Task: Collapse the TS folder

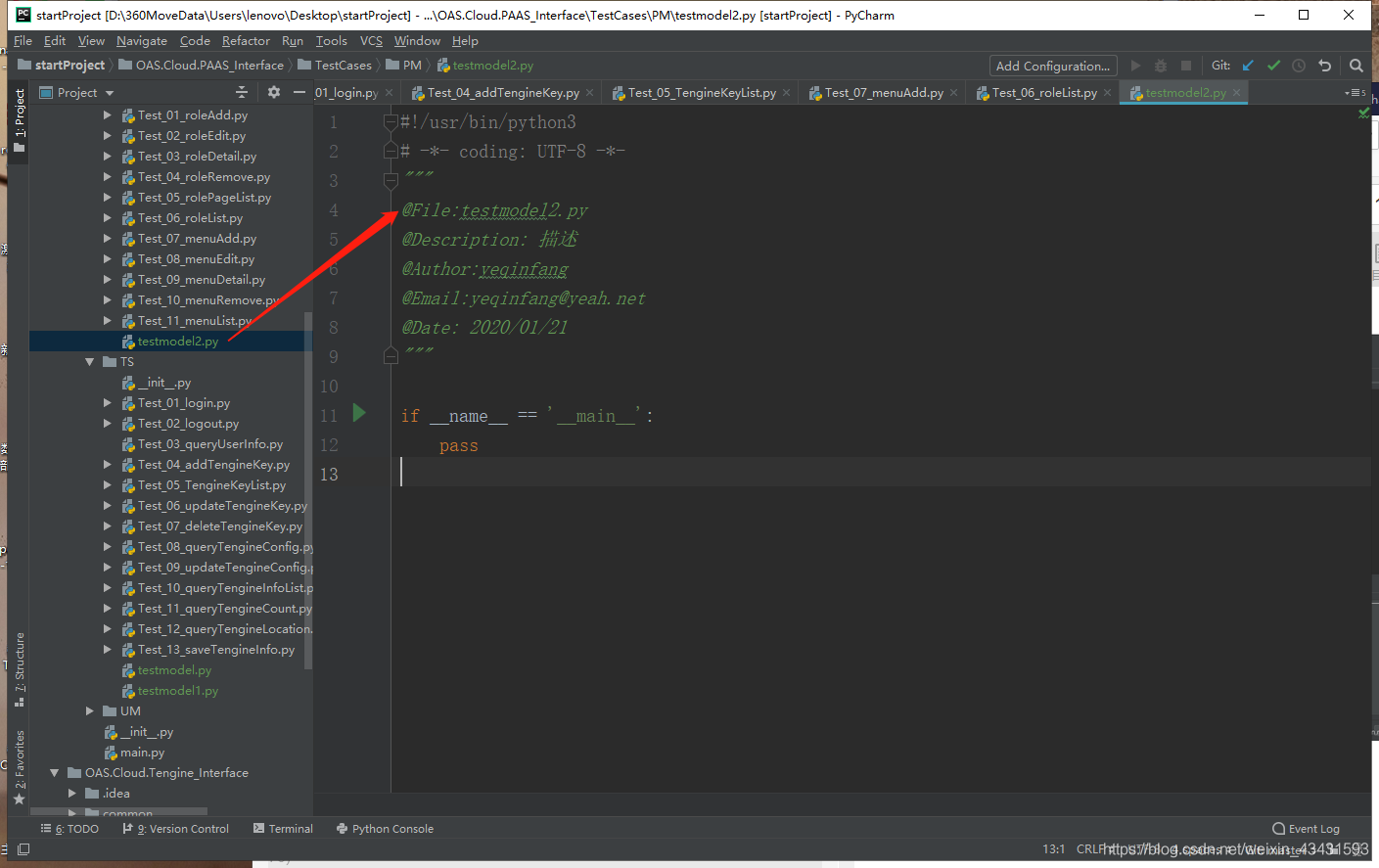Action: [x=90, y=362]
